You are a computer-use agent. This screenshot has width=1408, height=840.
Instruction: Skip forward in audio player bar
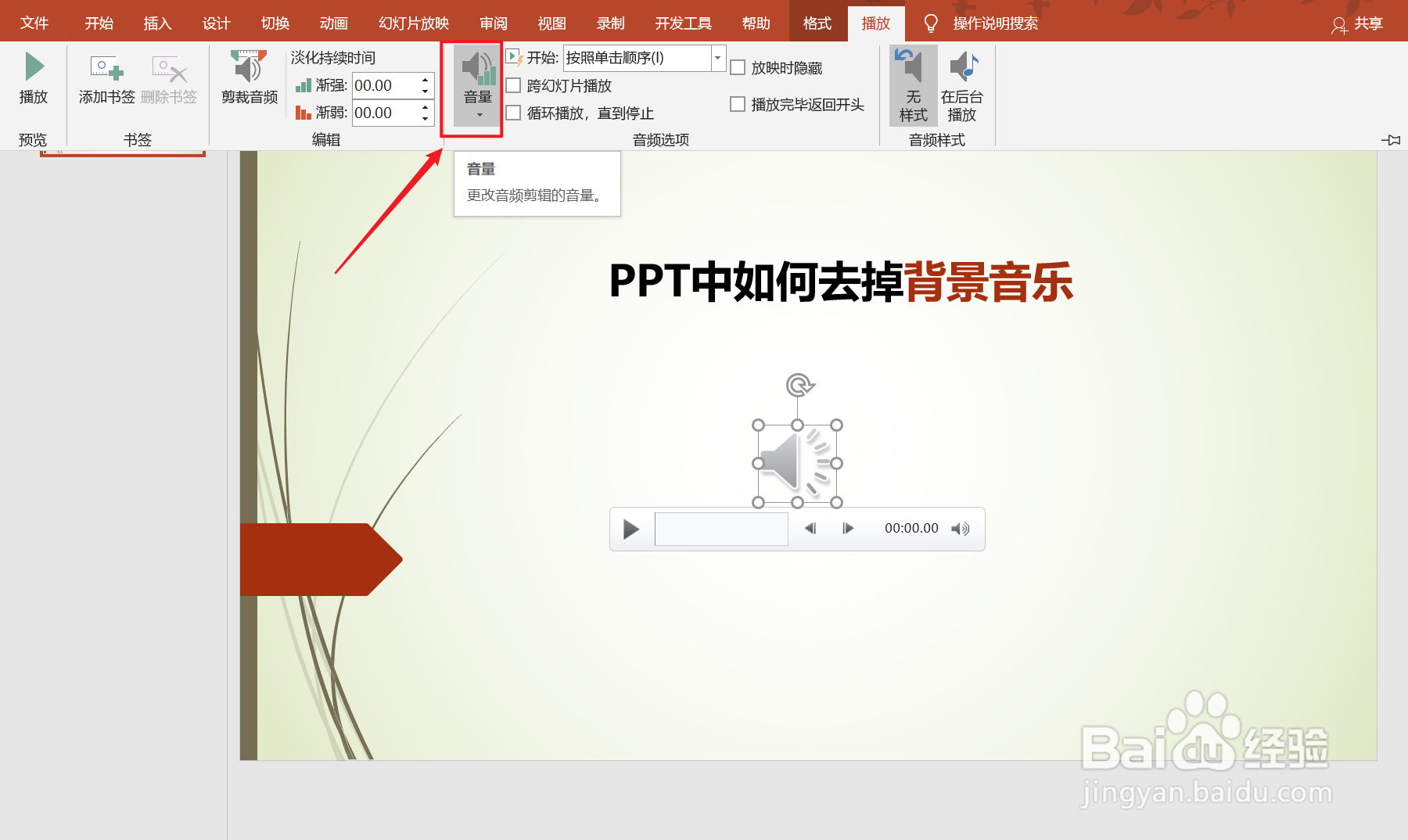(x=848, y=529)
